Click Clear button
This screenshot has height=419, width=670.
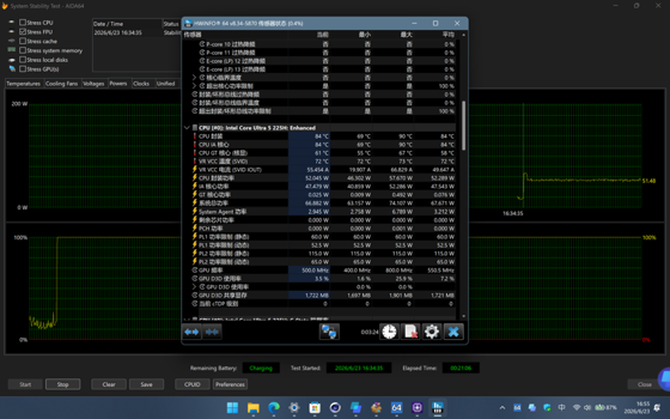pos(109,384)
